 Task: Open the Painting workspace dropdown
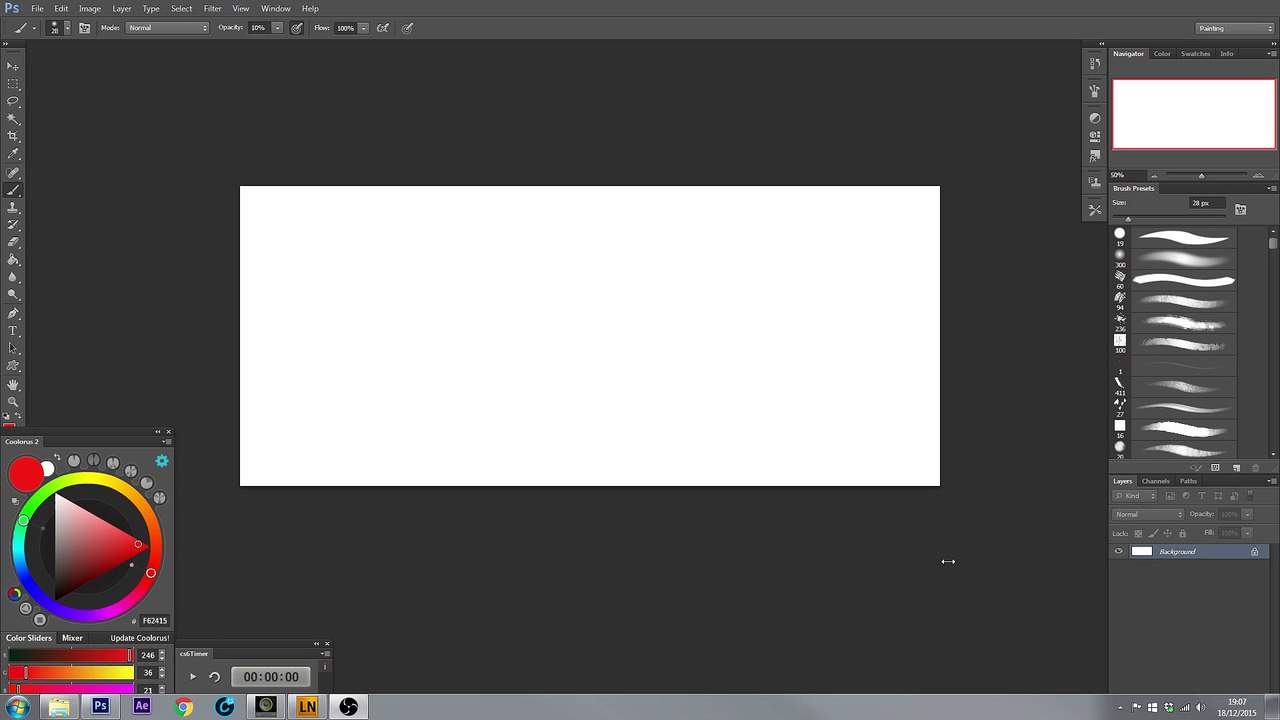point(1236,28)
